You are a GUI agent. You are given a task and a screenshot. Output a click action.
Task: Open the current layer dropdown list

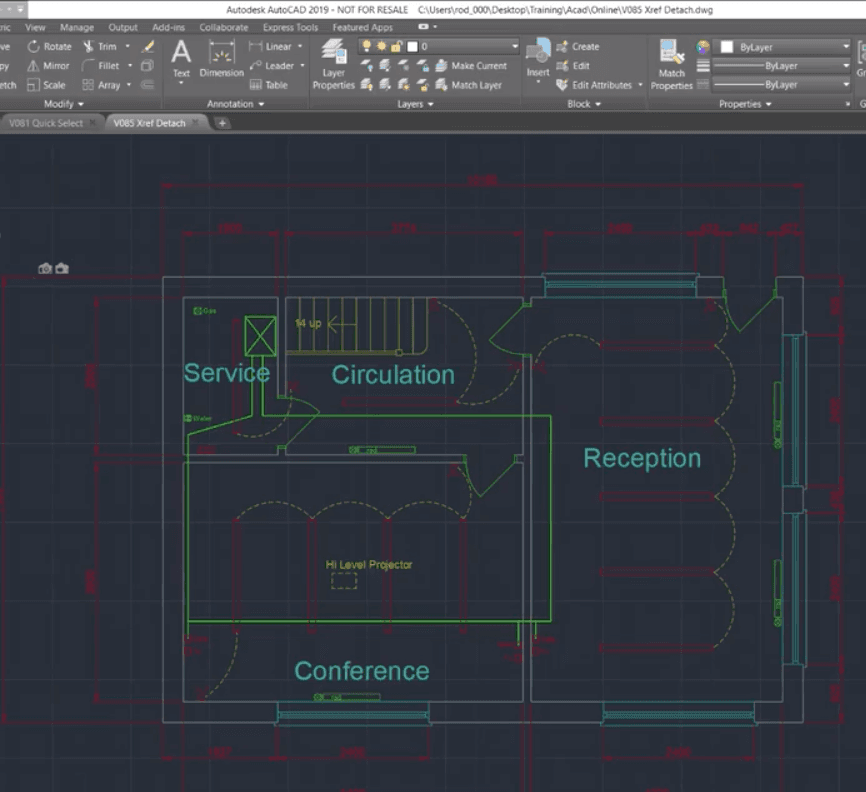tap(514, 46)
